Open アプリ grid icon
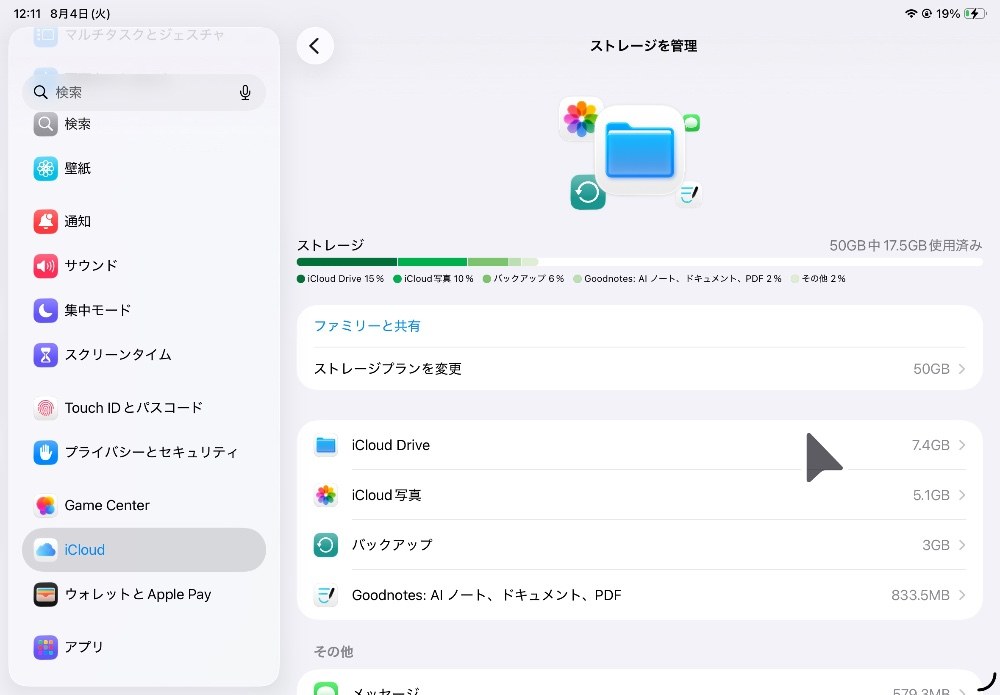This screenshot has width=1000, height=695. click(x=45, y=647)
